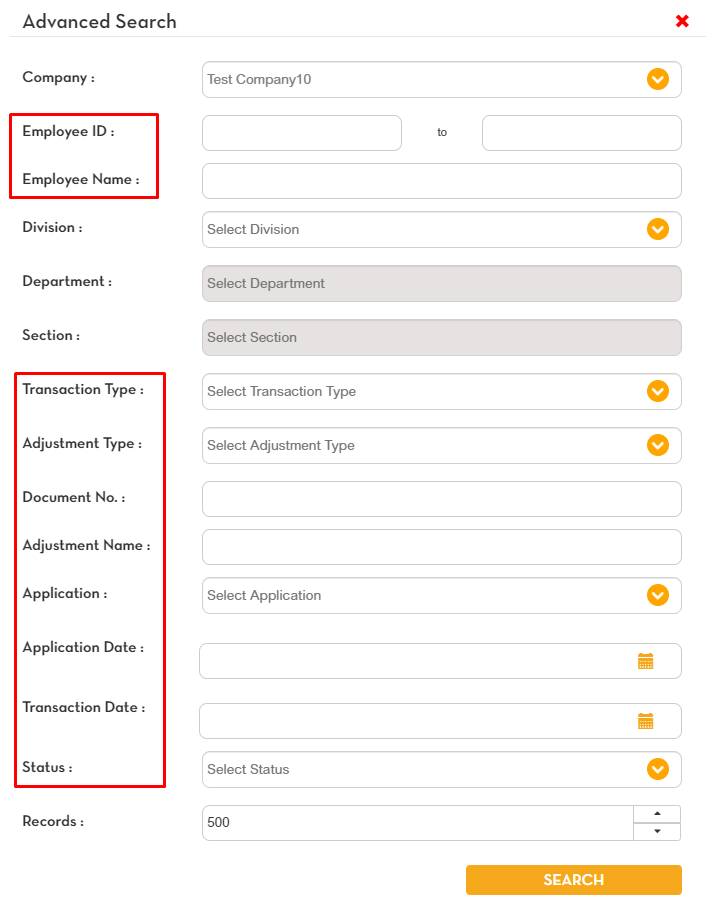Focus the Document No. input
The image size is (715, 913).
pos(441,499)
